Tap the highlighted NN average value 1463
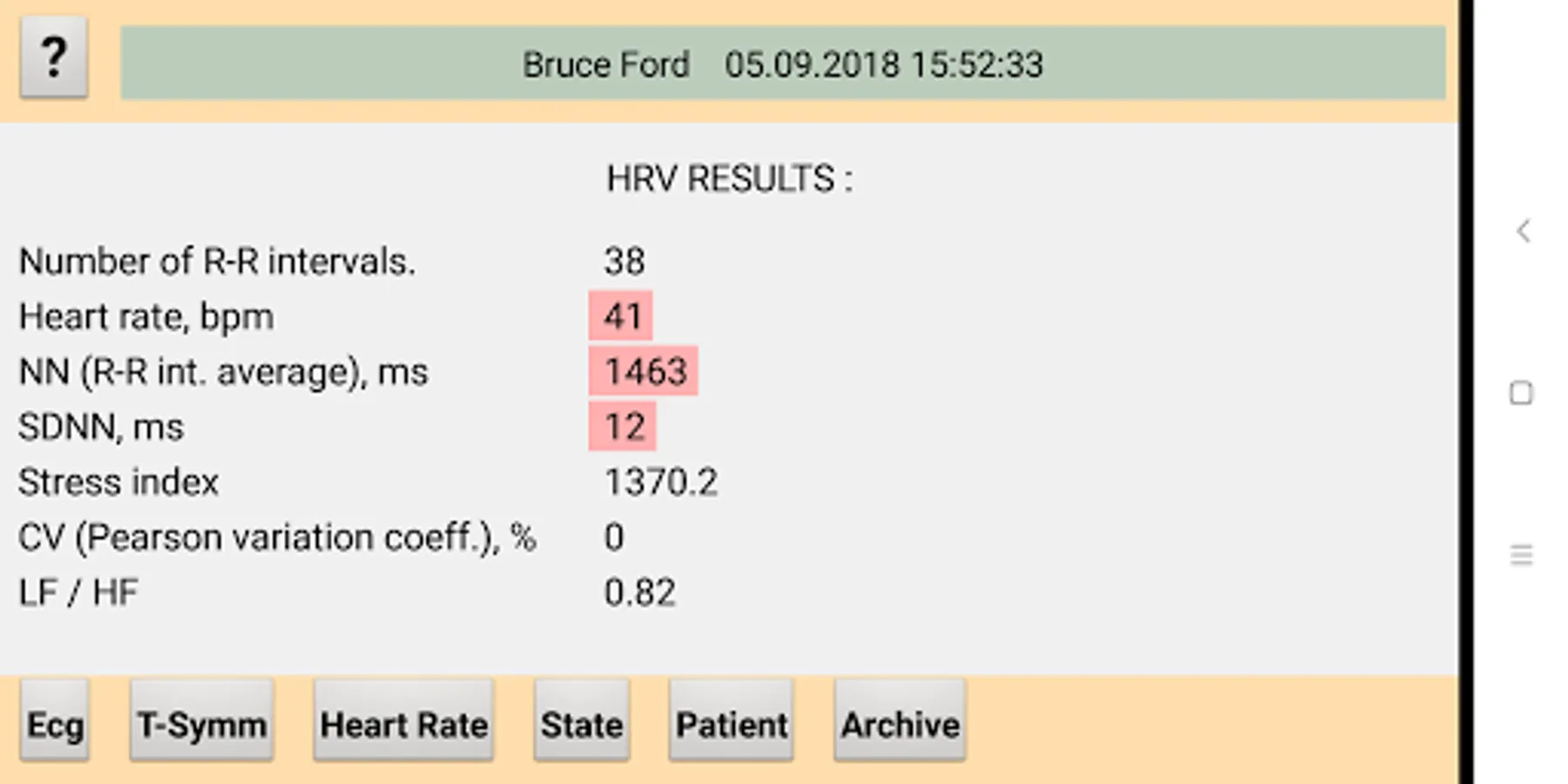This screenshot has height=784, width=1568. tap(645, 372)
